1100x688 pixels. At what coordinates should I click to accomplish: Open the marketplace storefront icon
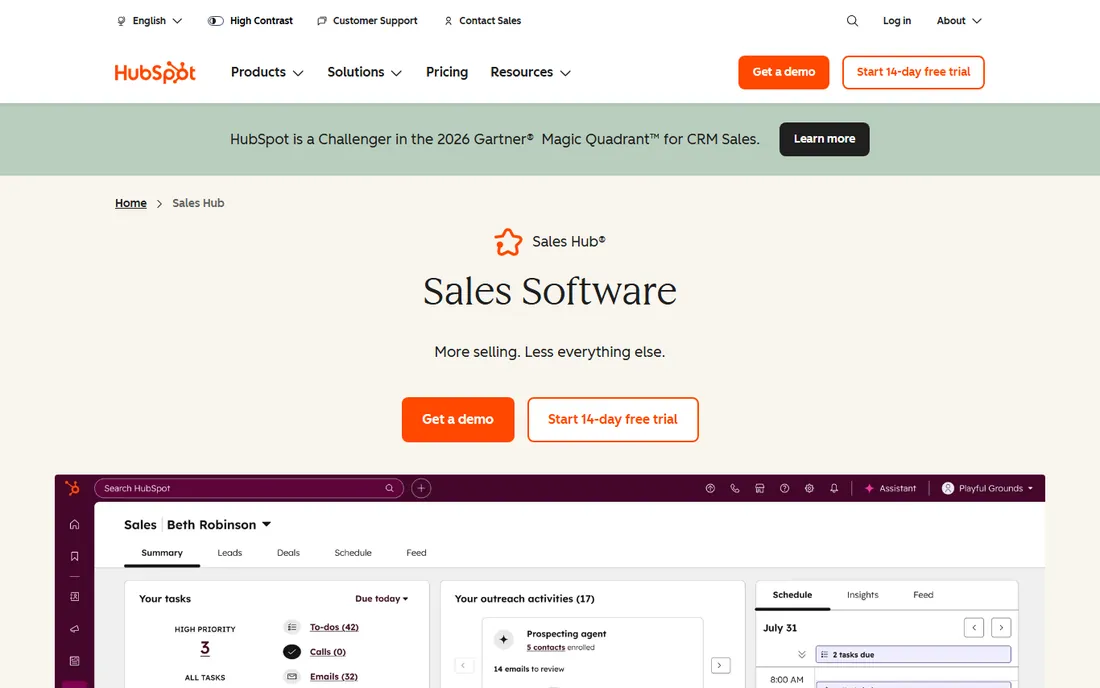click(760, 488)
